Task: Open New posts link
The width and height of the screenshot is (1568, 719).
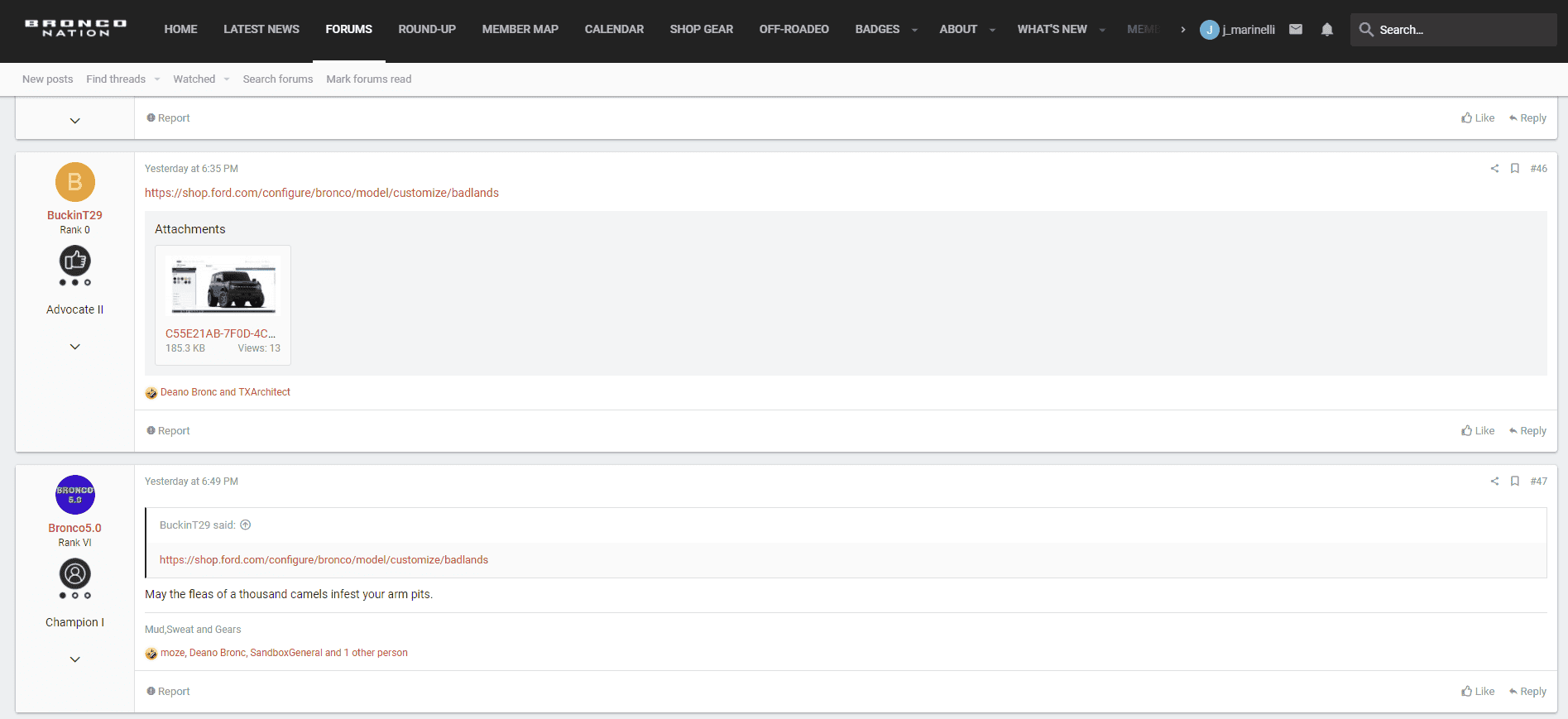Action: (x=47, y=79)
